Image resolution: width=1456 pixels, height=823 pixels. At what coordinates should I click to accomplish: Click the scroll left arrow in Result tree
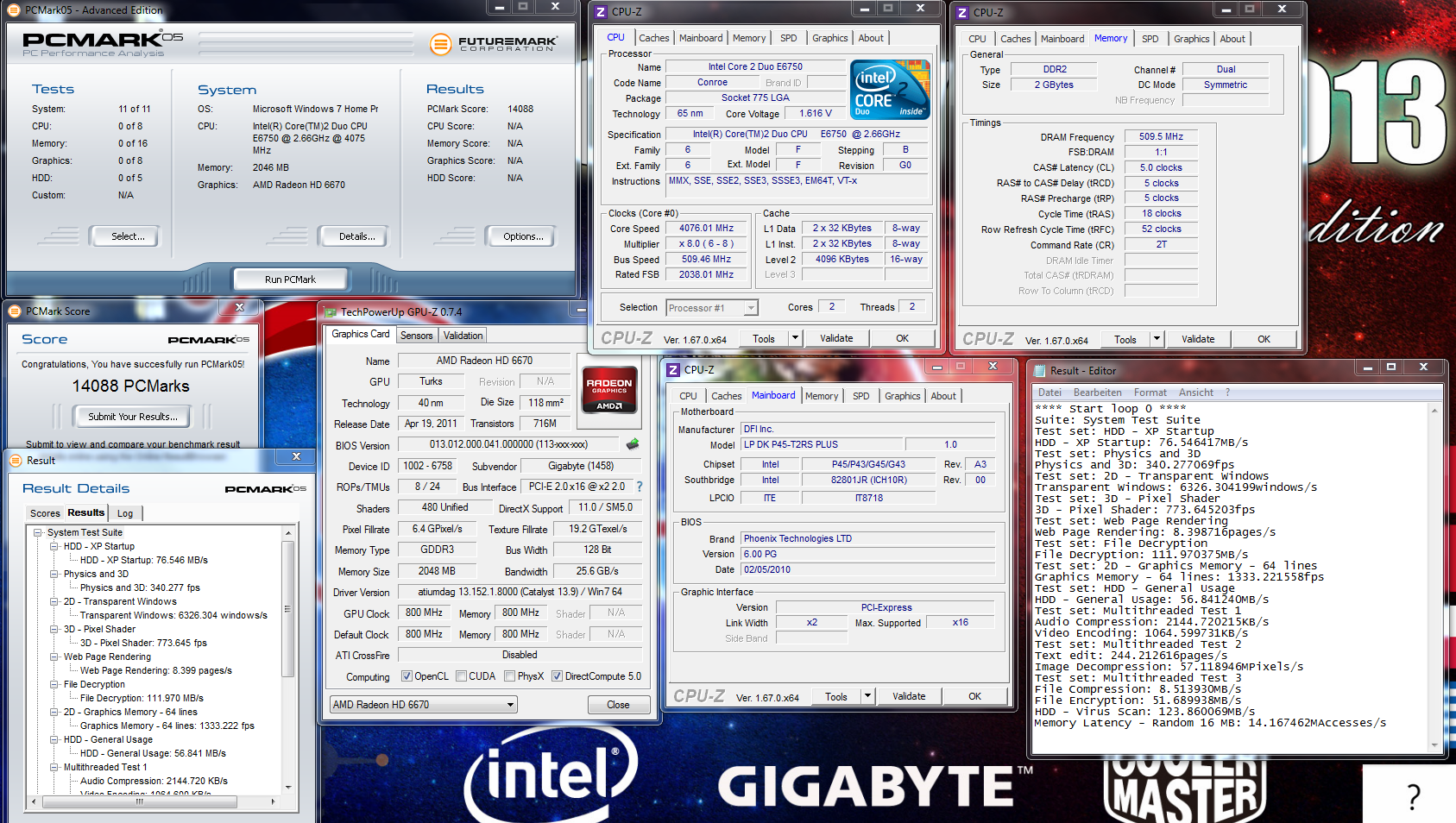(35, 801)
